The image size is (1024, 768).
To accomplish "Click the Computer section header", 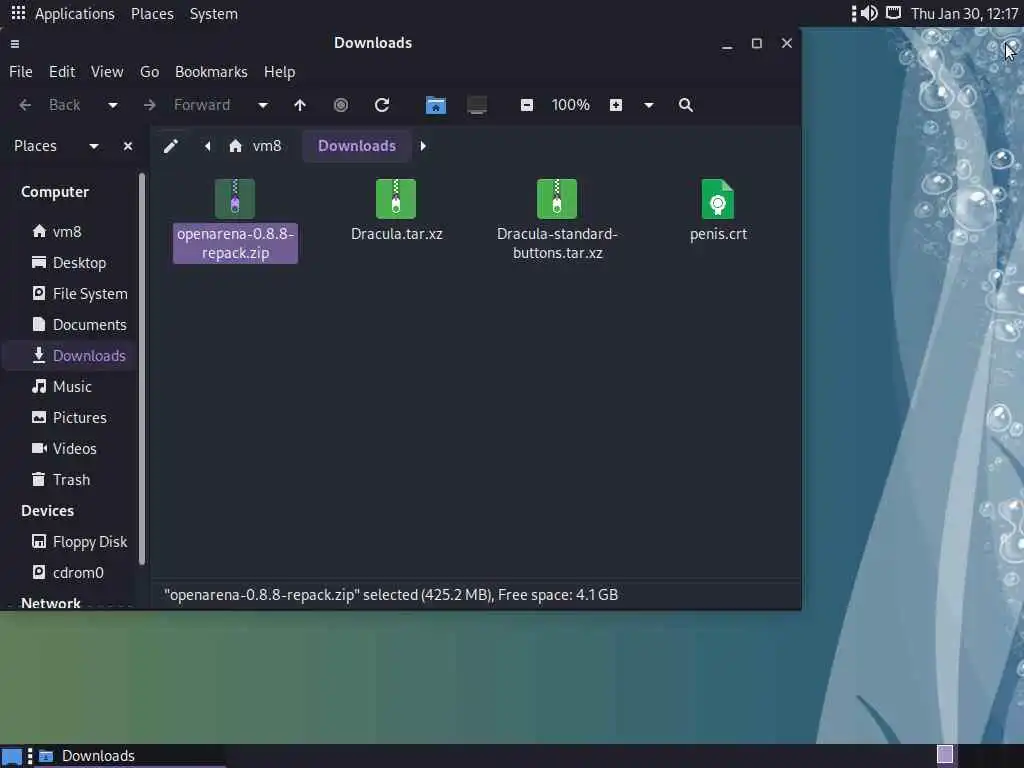I will pos(55,192).
